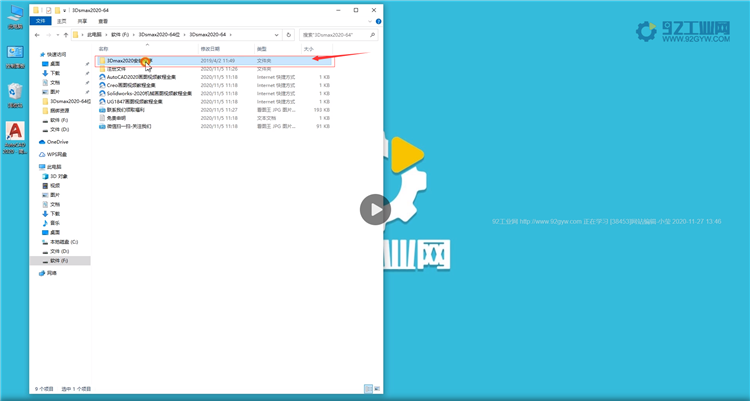Expand chevron after 3Dsmax2020-64 in the breadcrumb
The image size is (750, 401).
coord(231,35)
